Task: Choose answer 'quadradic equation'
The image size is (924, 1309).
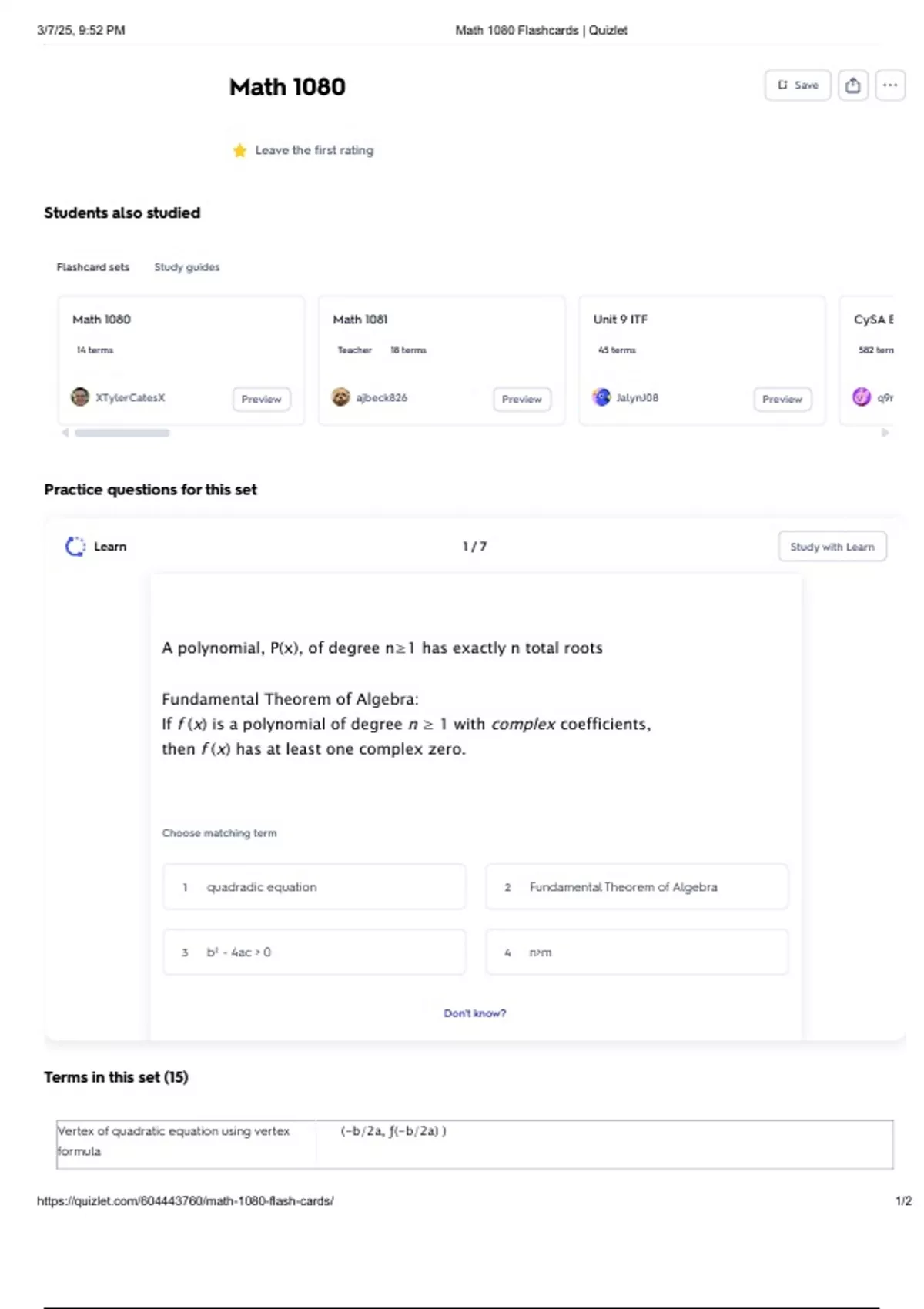Action: click(x=314, y=887)
